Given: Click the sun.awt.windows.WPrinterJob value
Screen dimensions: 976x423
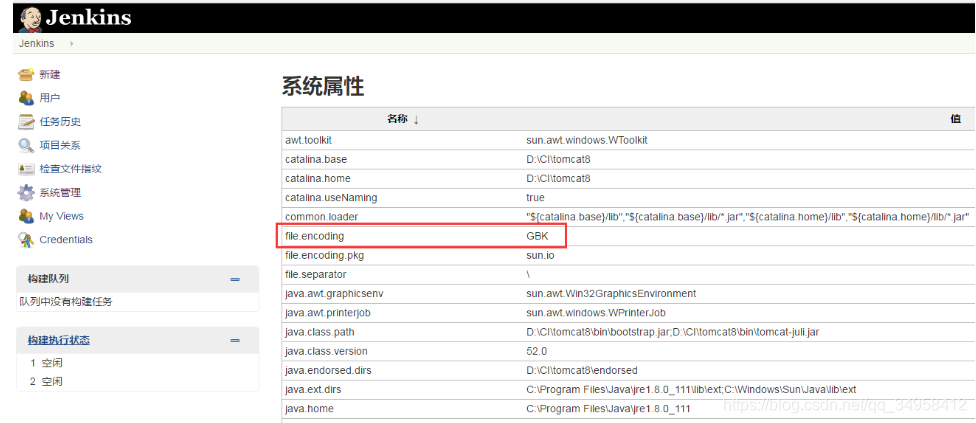Looking at the screenshot, I should click(596, 313).
